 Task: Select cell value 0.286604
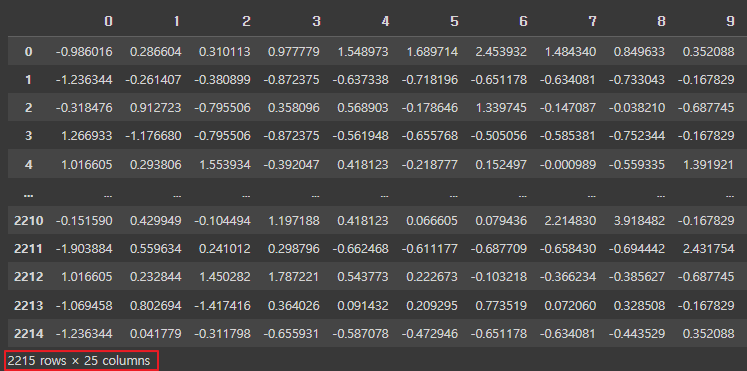tap(156, 51)
